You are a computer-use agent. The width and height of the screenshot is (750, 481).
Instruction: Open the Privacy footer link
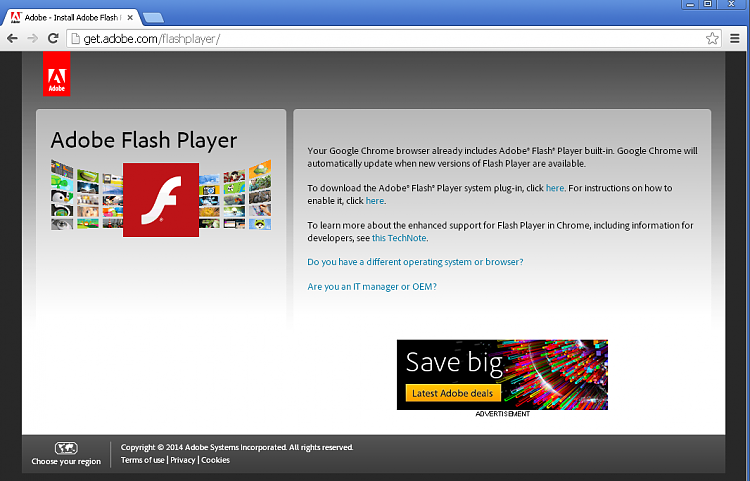[x=183, y=460]
